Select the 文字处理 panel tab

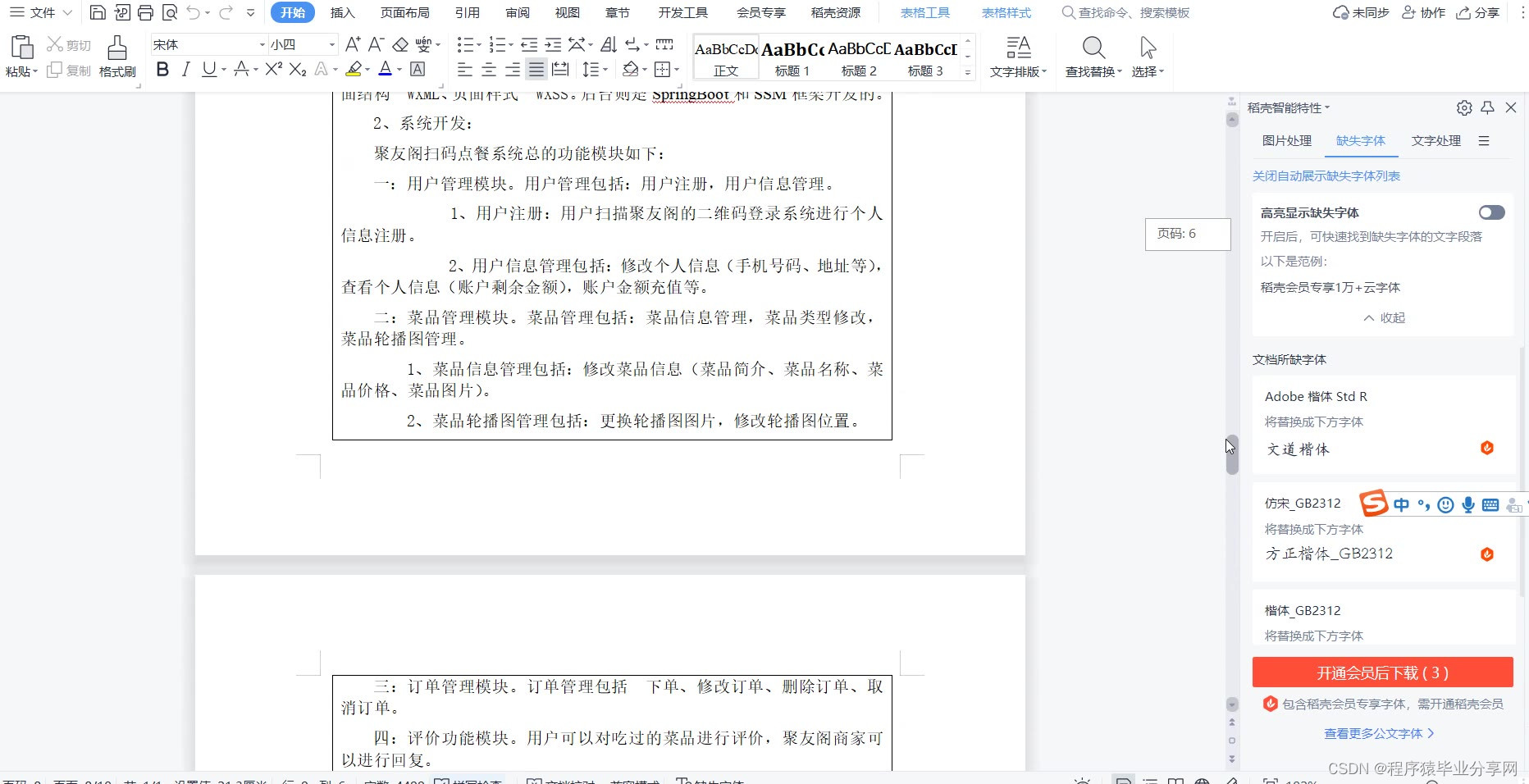click(1436, 141)
